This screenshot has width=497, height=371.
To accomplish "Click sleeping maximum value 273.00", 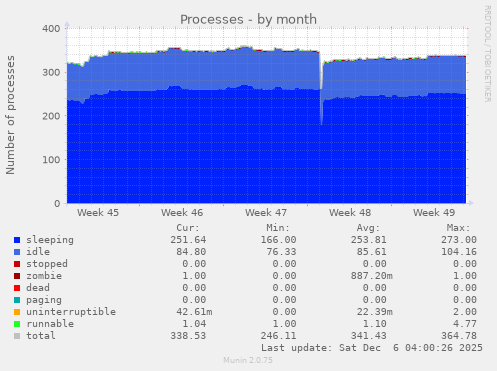I will (459, 240).
